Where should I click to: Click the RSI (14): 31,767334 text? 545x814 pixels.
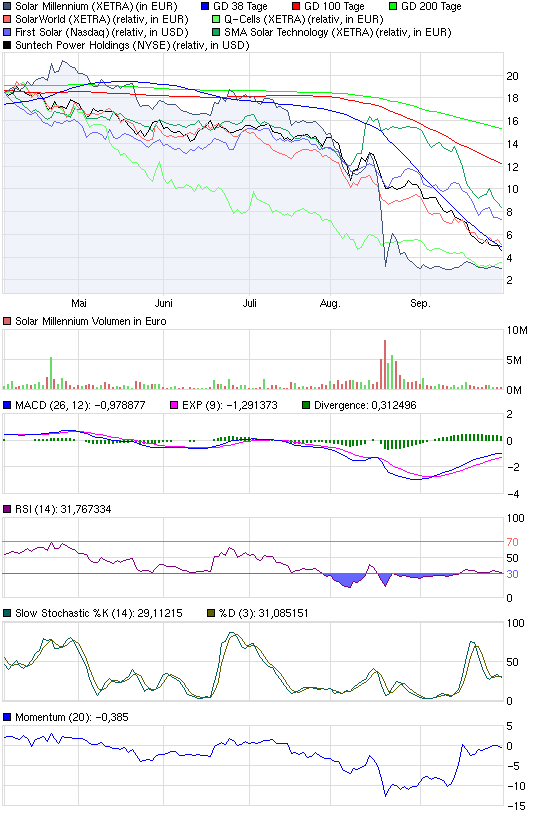(x=63, y=509)
